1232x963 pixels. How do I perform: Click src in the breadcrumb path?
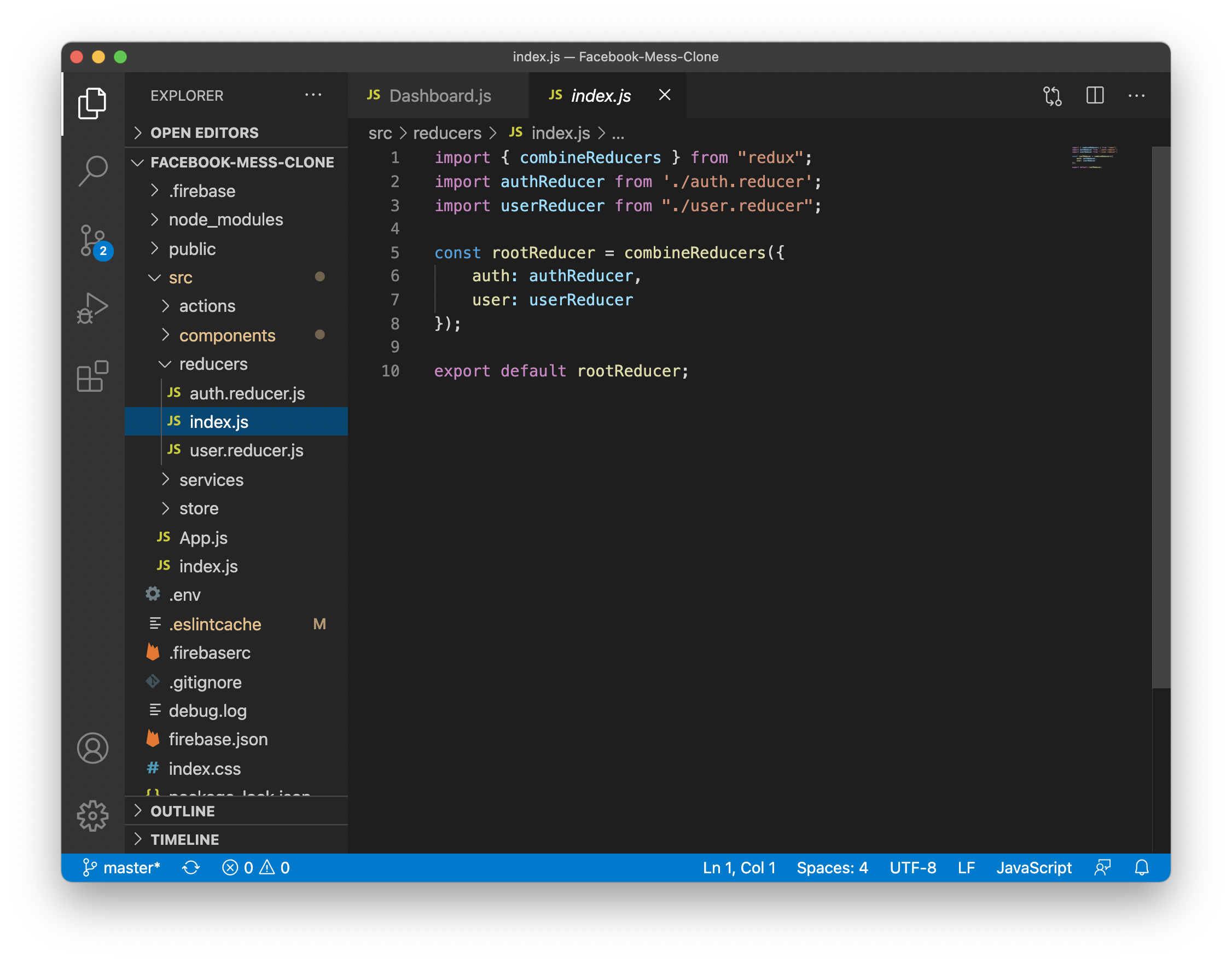[380, 133]
